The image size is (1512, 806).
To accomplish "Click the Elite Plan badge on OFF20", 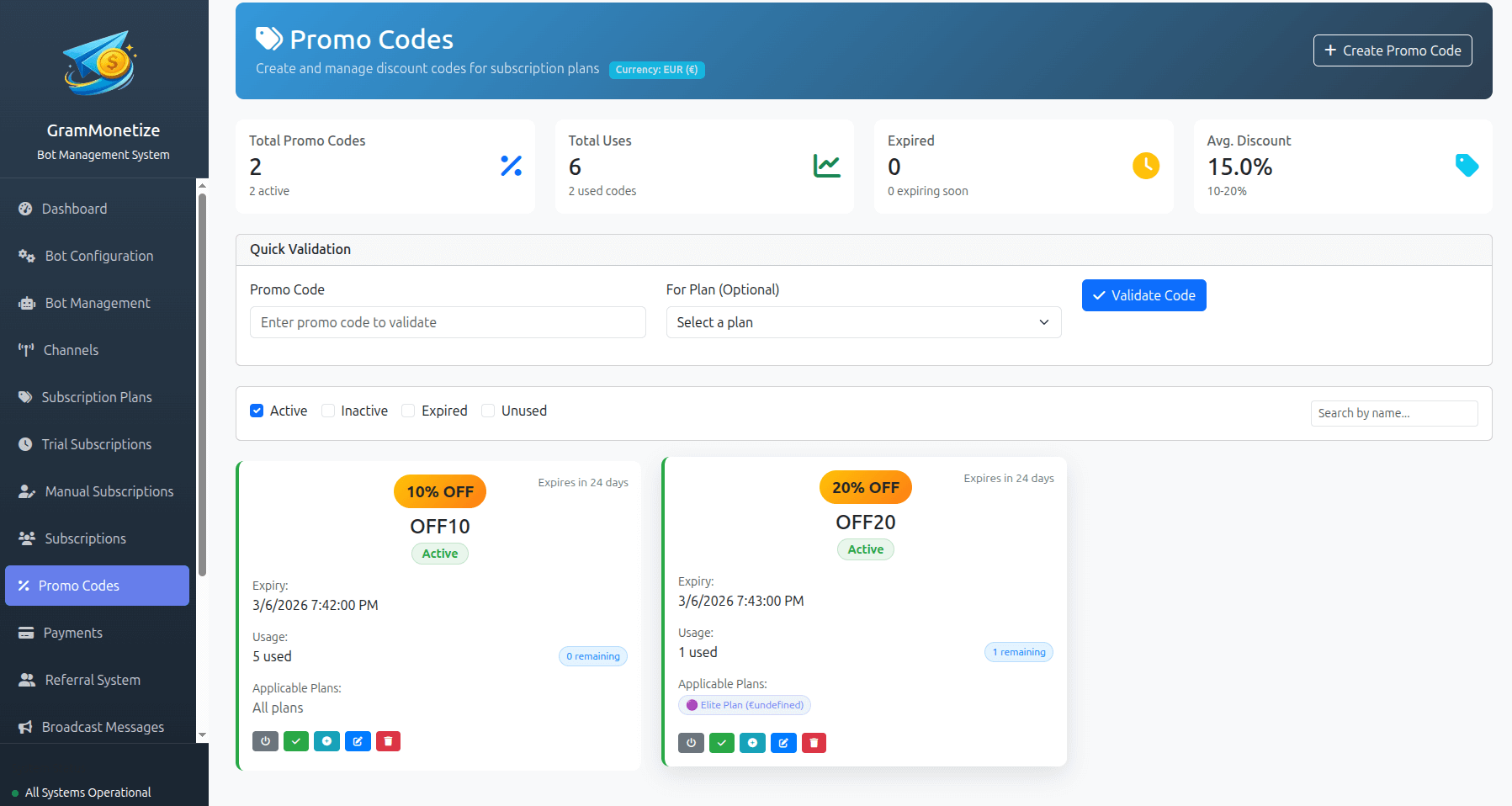I will 744,705.
